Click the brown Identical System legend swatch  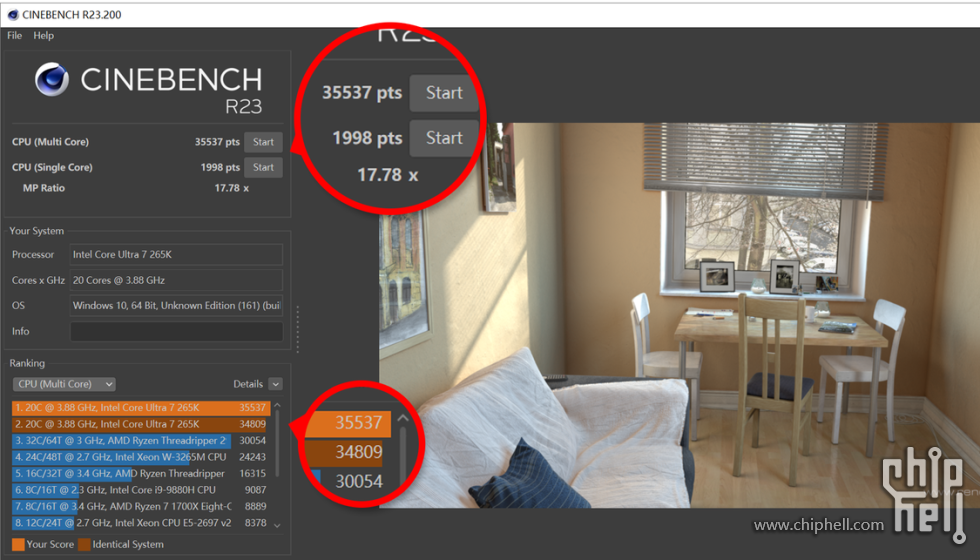[84, 544]
